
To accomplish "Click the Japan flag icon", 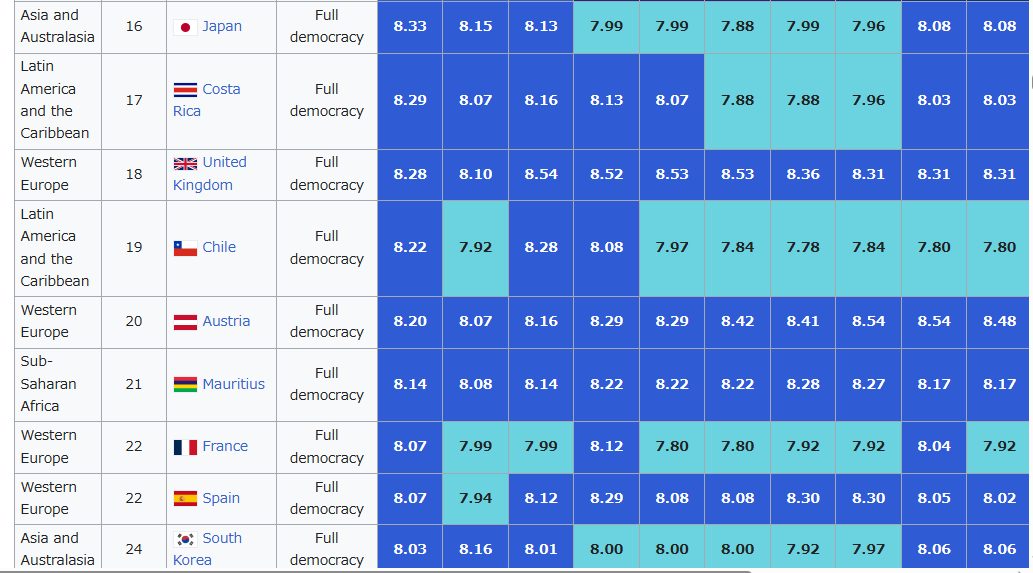I will (184, 27).
